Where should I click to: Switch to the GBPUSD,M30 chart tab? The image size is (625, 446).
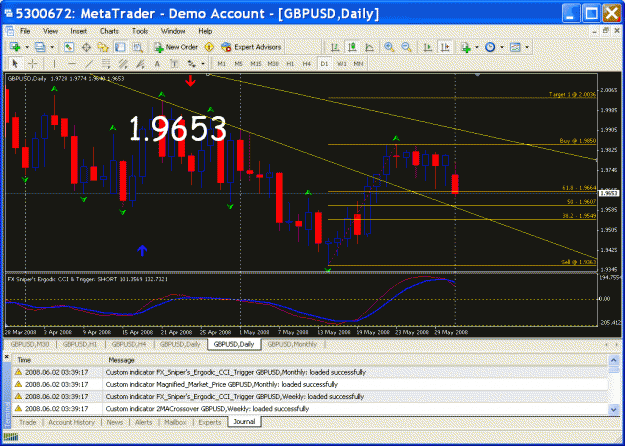coord(29,344)
